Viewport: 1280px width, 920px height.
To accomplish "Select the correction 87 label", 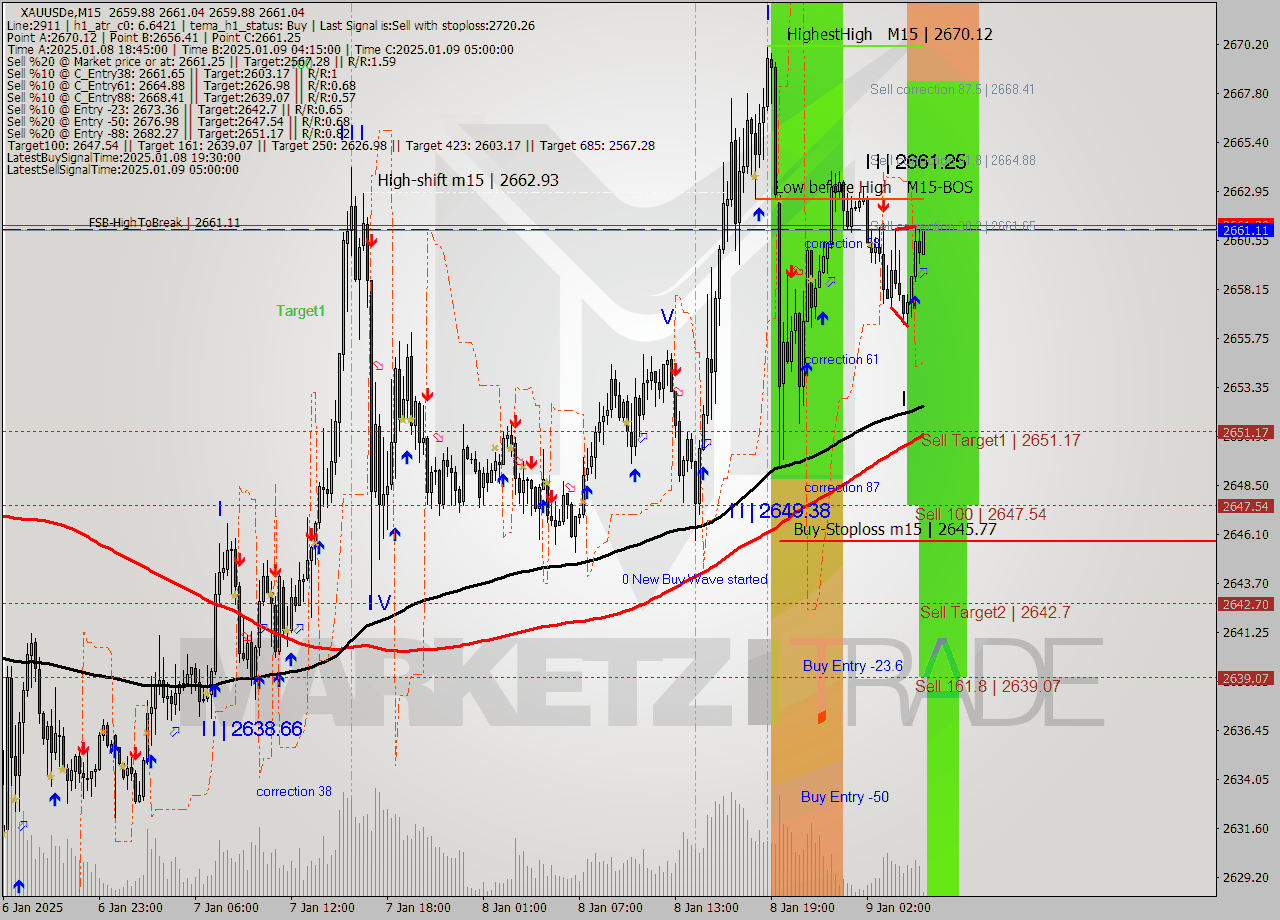I will (x=842, y=487).
